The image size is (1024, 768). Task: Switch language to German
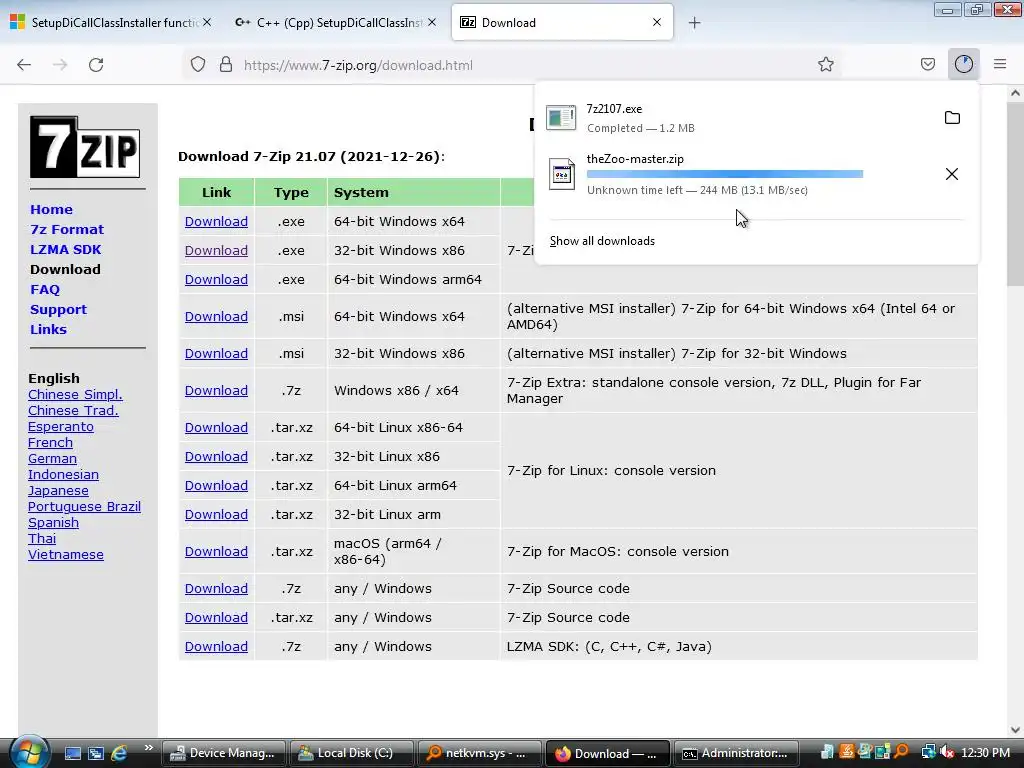(x=52, y=458)
